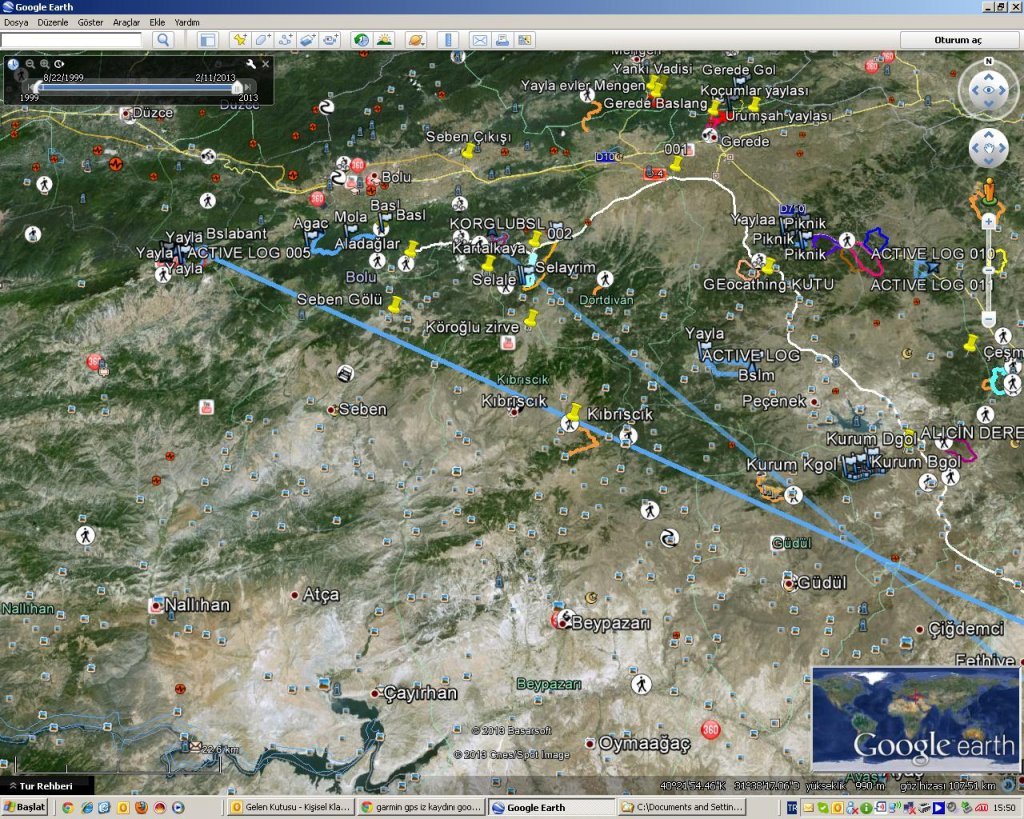Click the search magnifier button
The image size is (1024, 819).
click(163, 40)
